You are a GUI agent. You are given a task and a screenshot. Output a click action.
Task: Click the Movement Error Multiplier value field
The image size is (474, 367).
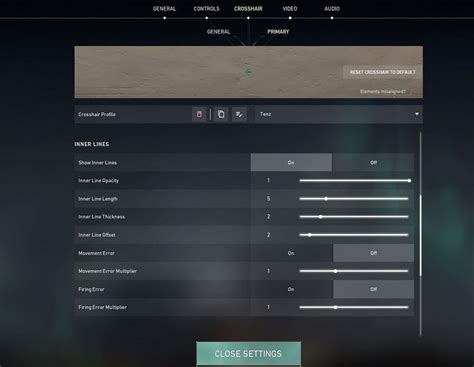pyautogui.click(x=268, y=271)
